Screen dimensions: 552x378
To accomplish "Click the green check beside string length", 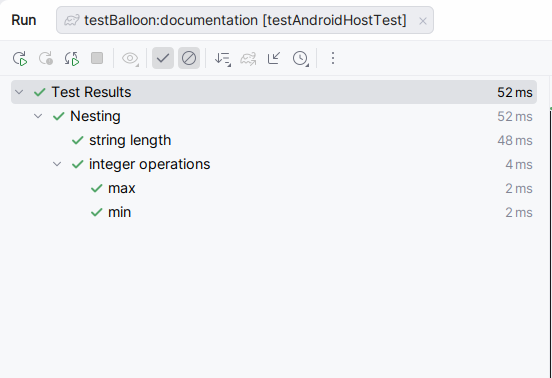I will (77, 140).
